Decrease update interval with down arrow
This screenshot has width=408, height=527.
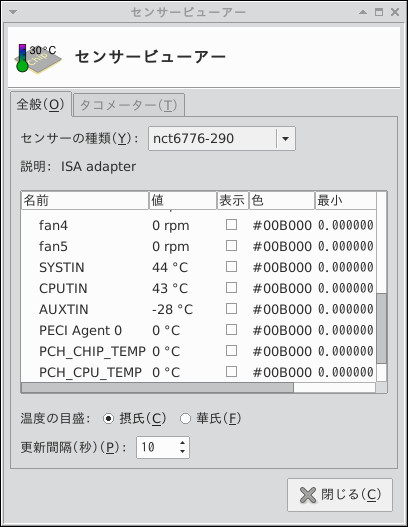(x=182, y=452)
